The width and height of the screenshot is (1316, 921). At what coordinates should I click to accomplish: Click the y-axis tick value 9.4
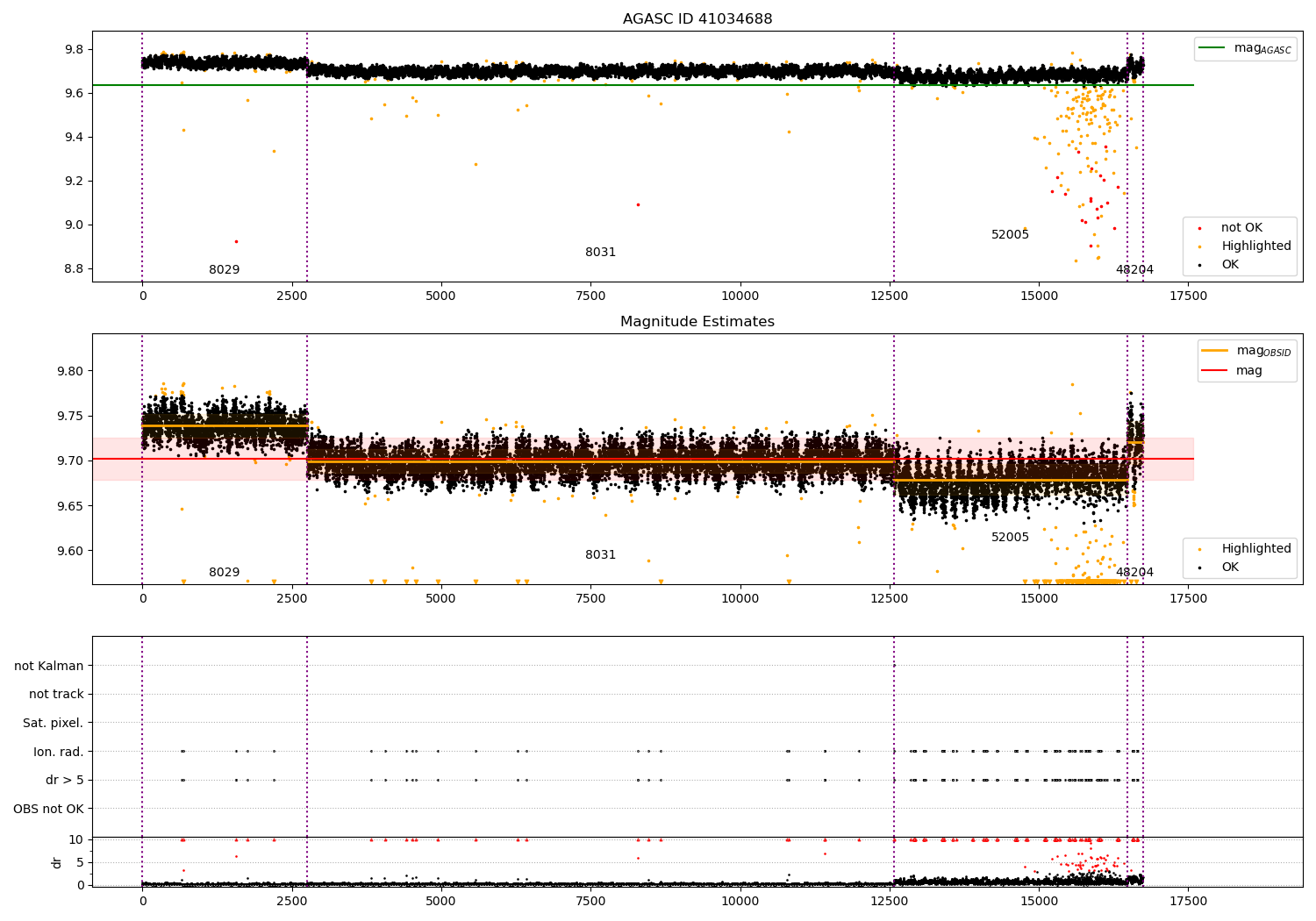coord(73,138)
